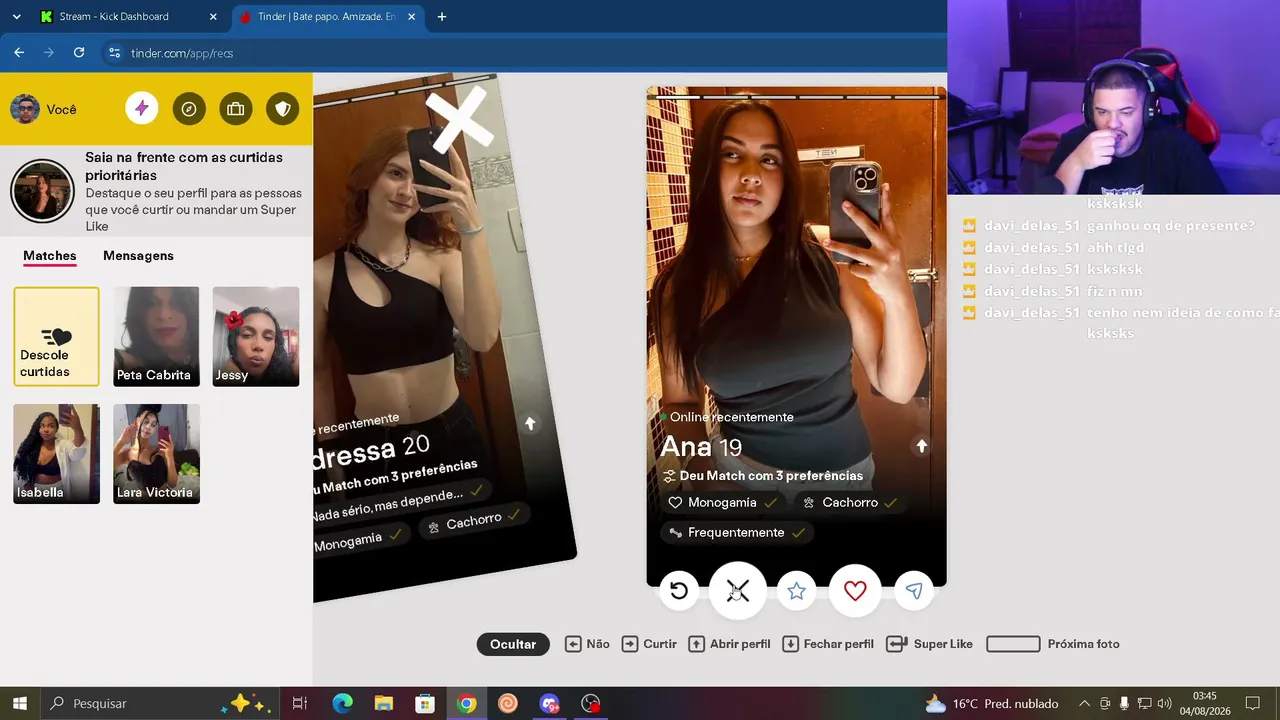Click the Curtir shortcut hint

click(649, 644)
